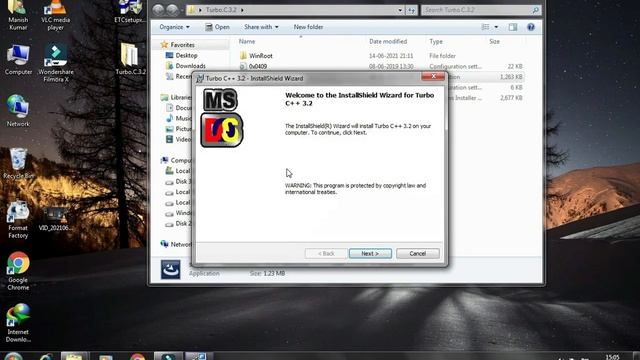The image size is (640, 360).
Task: Open the Turbo.C.3.2 desktop folder
Action: (x=130, y=59)
